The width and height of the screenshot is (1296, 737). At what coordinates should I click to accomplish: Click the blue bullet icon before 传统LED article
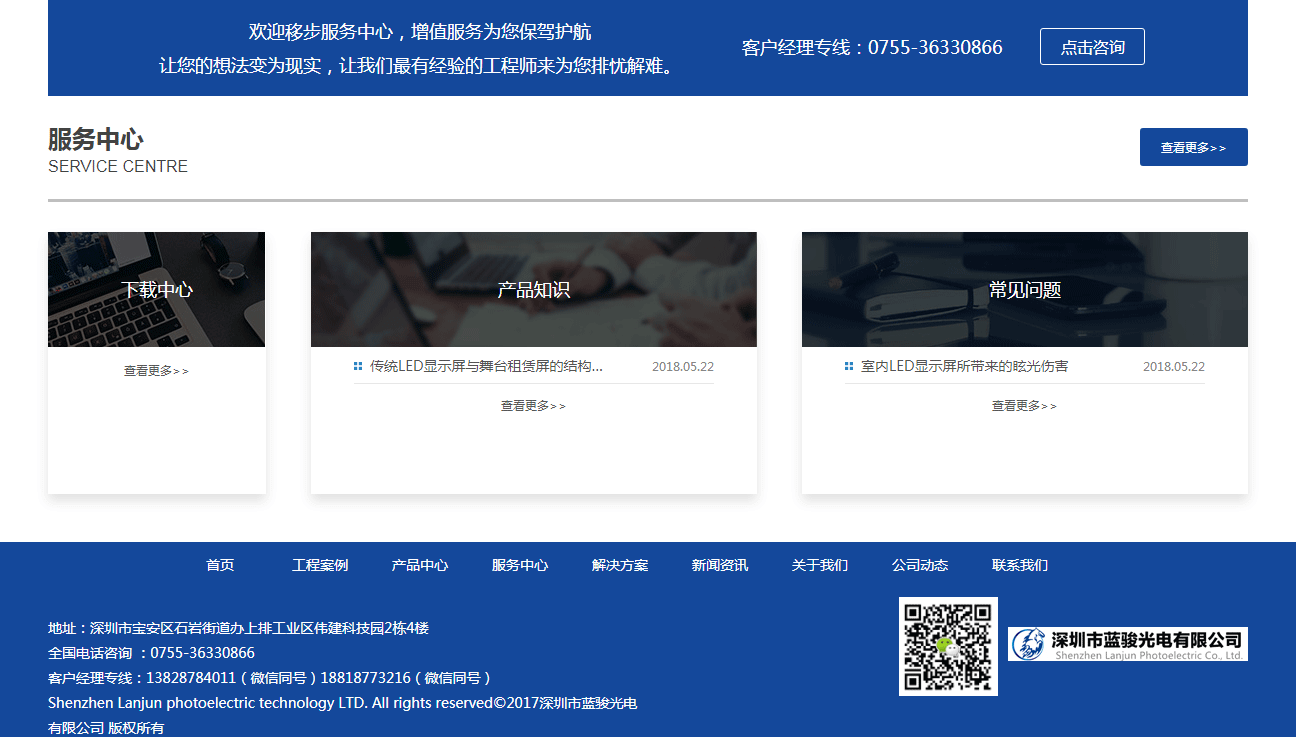click(358, 367)
